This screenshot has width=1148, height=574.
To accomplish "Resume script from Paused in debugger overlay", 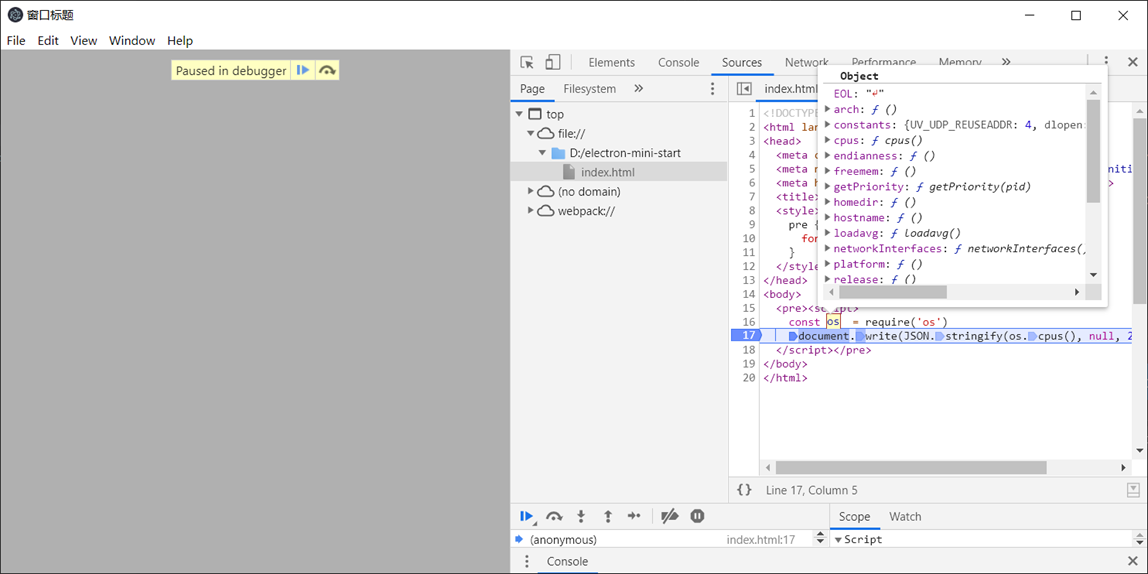I will [302, 70].
